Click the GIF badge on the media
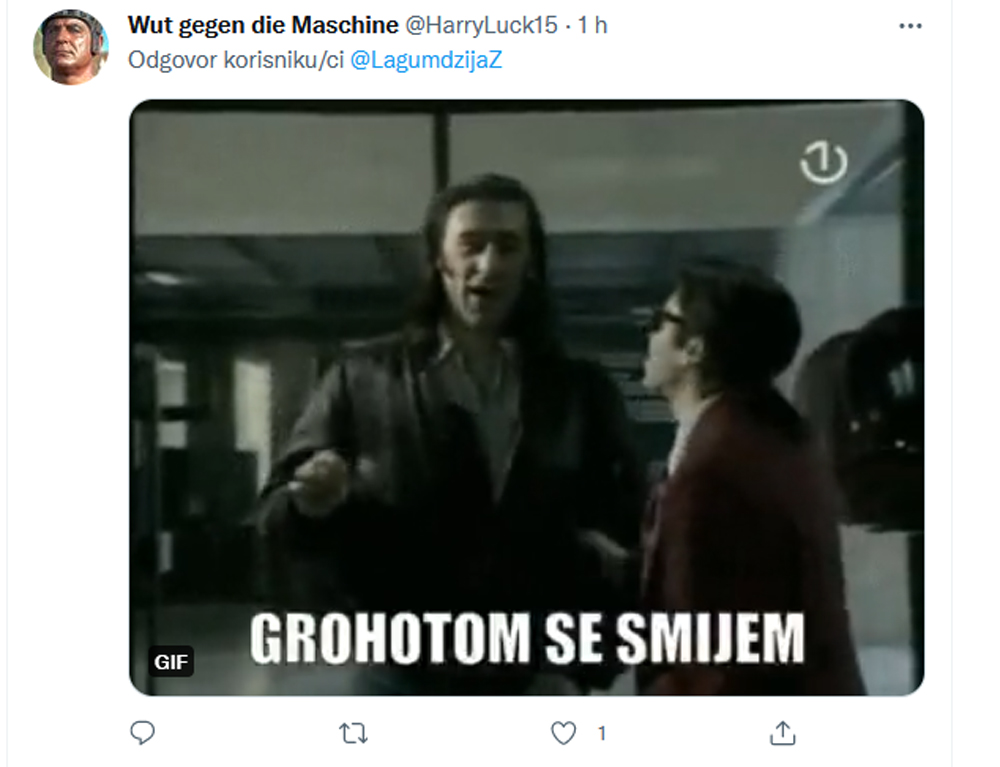Screen dimensions: 1000x767 (x=171, y=662)
